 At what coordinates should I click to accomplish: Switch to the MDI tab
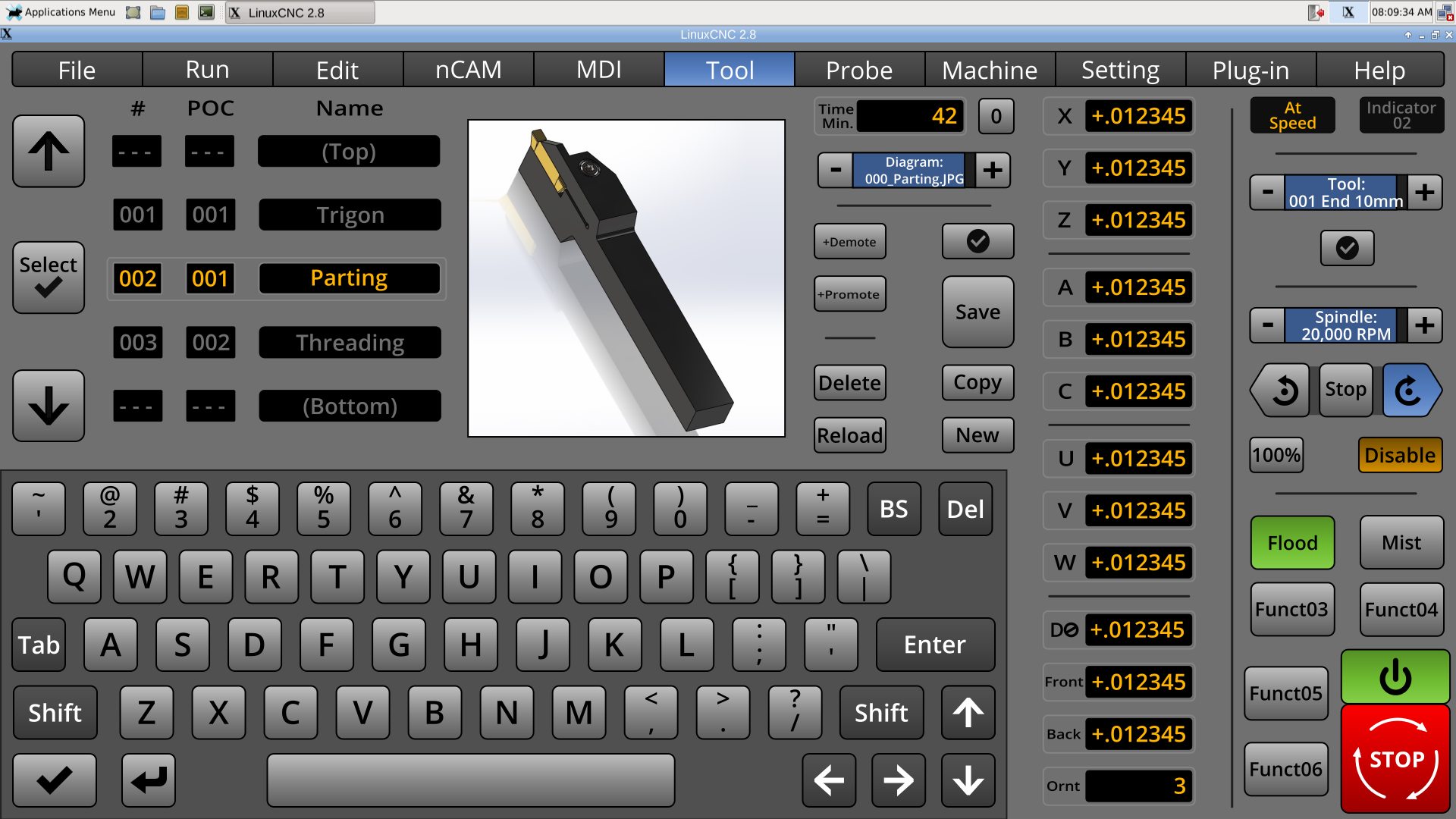point(599,70)
